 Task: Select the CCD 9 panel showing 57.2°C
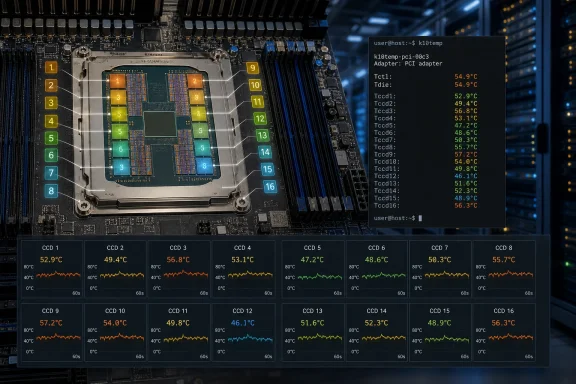(51, 332)
